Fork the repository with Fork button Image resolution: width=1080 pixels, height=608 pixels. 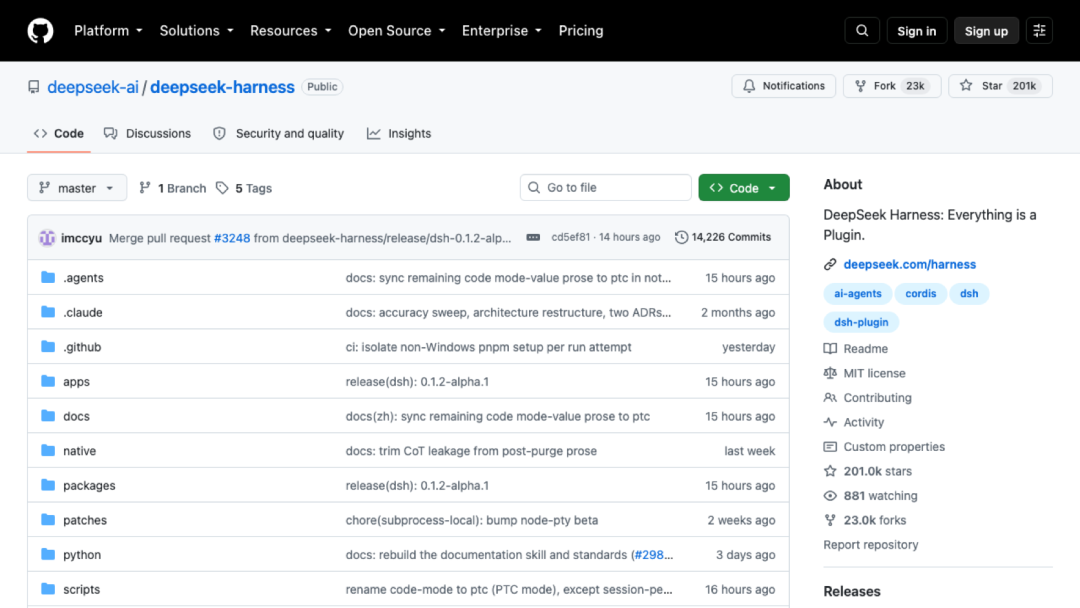(x=892, y=86)
